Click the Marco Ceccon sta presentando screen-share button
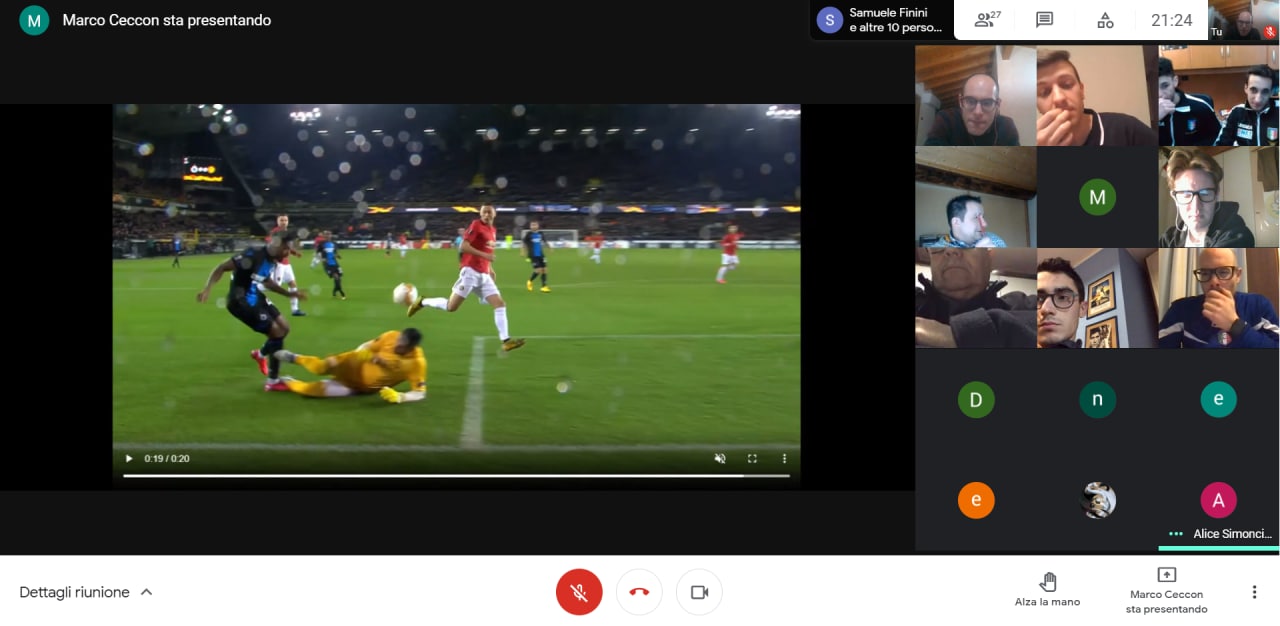The width and height of the screenshot is (1280, 626). point(1166,591)
